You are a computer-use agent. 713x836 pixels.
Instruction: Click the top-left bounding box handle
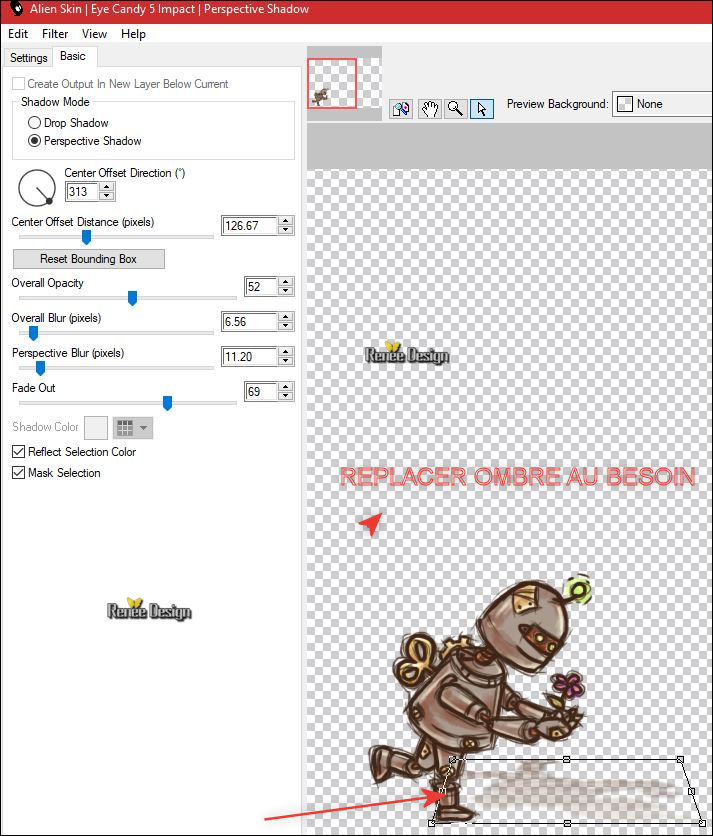tap(453, 759)
